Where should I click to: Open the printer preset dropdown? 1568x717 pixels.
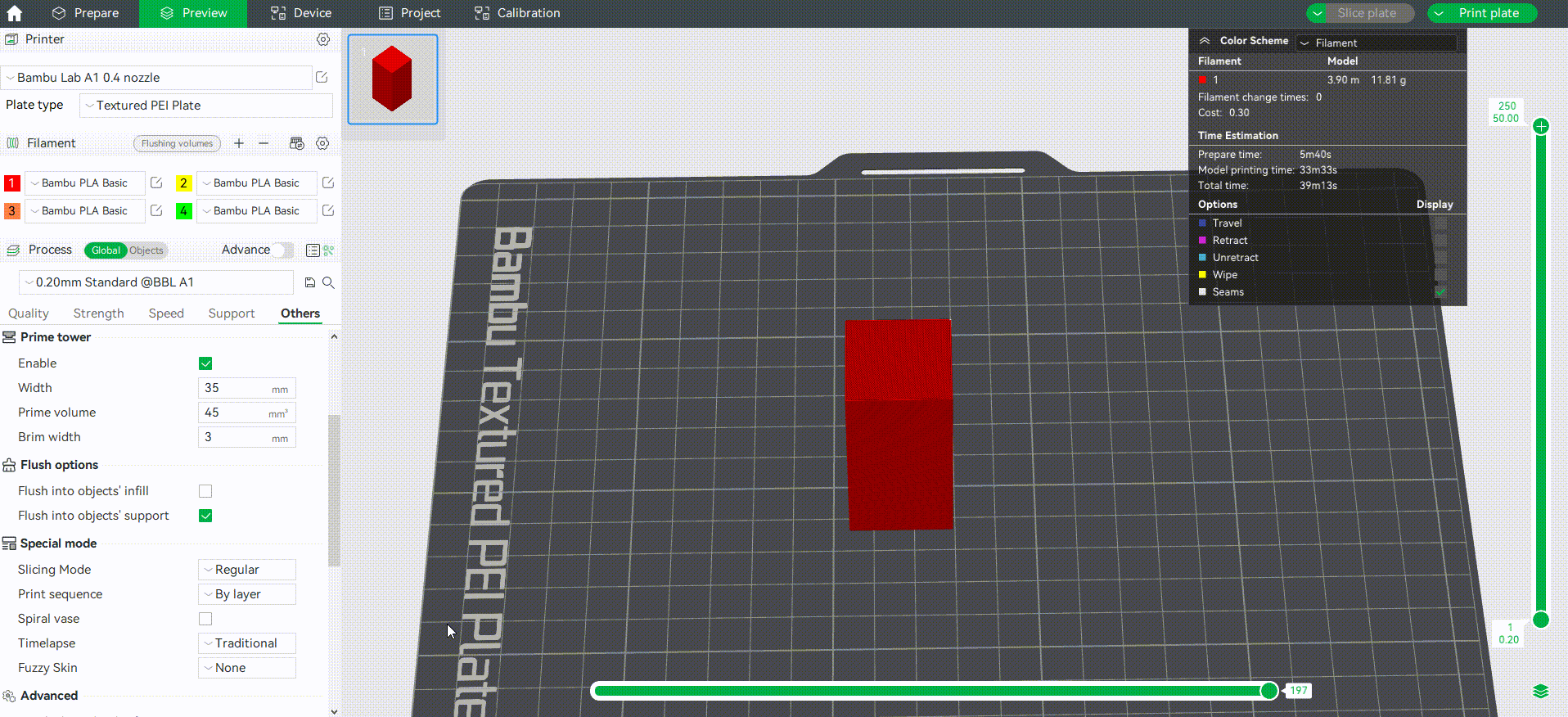(x=156, y=78)
